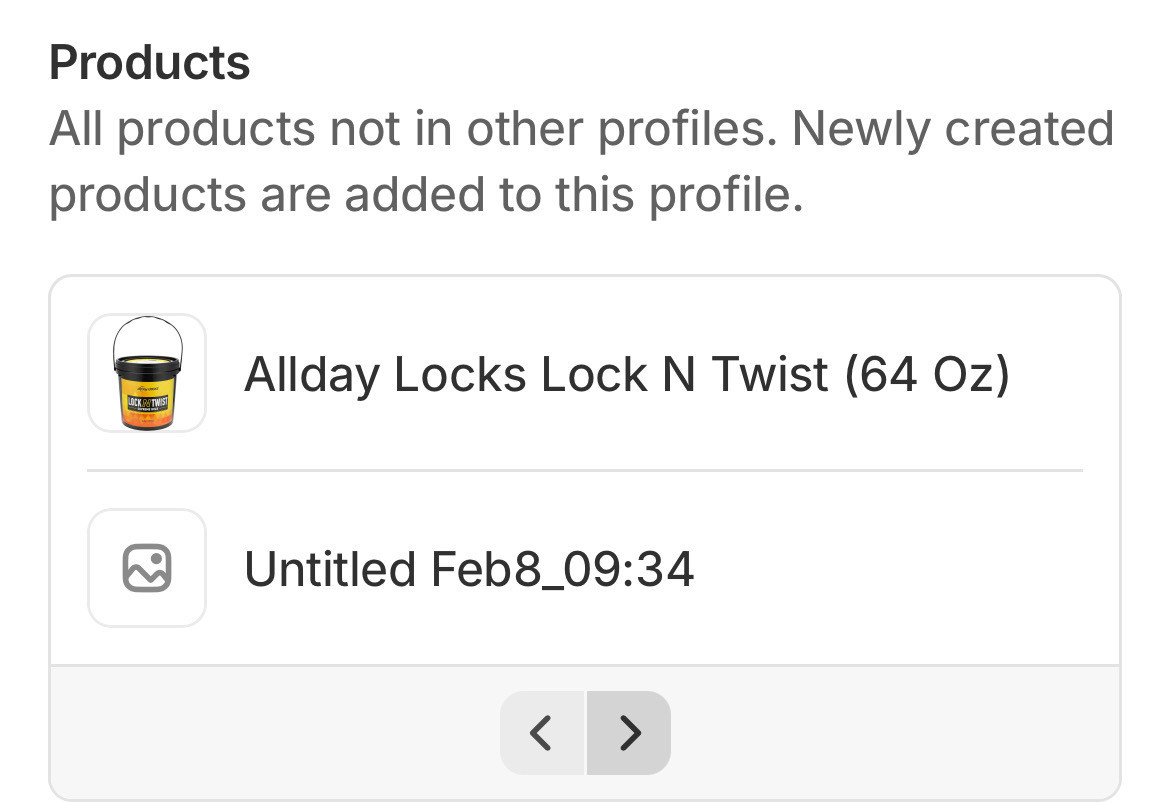
Task: Click the gray pagination footer bar
Action: 850,733
